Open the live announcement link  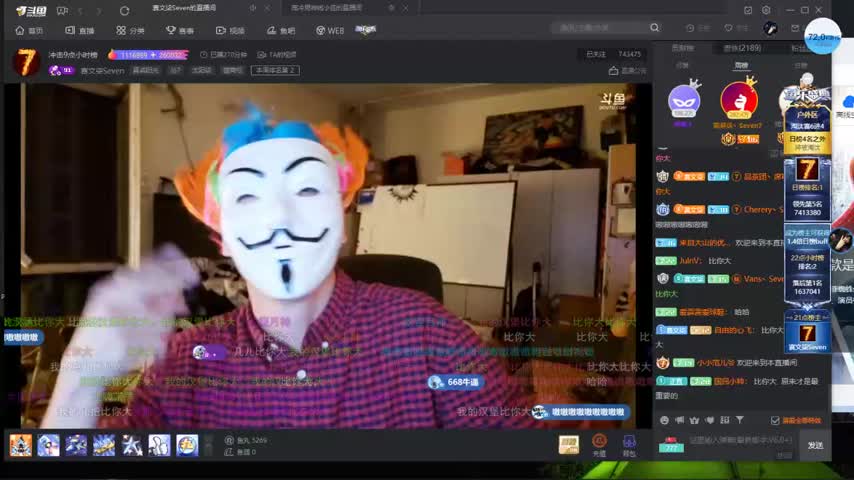pos(628,71)
